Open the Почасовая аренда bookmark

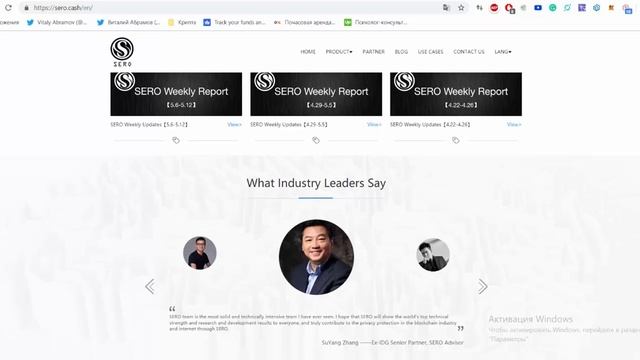pyautogui.click(x=304, y=22)
